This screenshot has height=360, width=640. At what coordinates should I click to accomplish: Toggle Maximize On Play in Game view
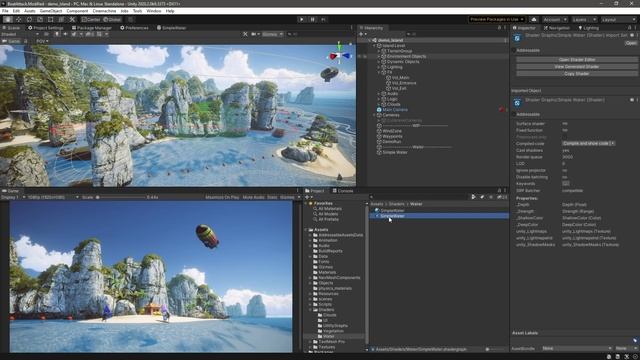[x=222, y=197]
